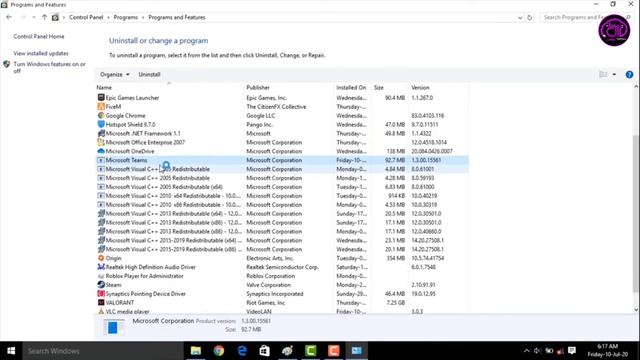Click the 7.25 GB size cell
This screenshot has width=640, height=360.
(396, 302)
